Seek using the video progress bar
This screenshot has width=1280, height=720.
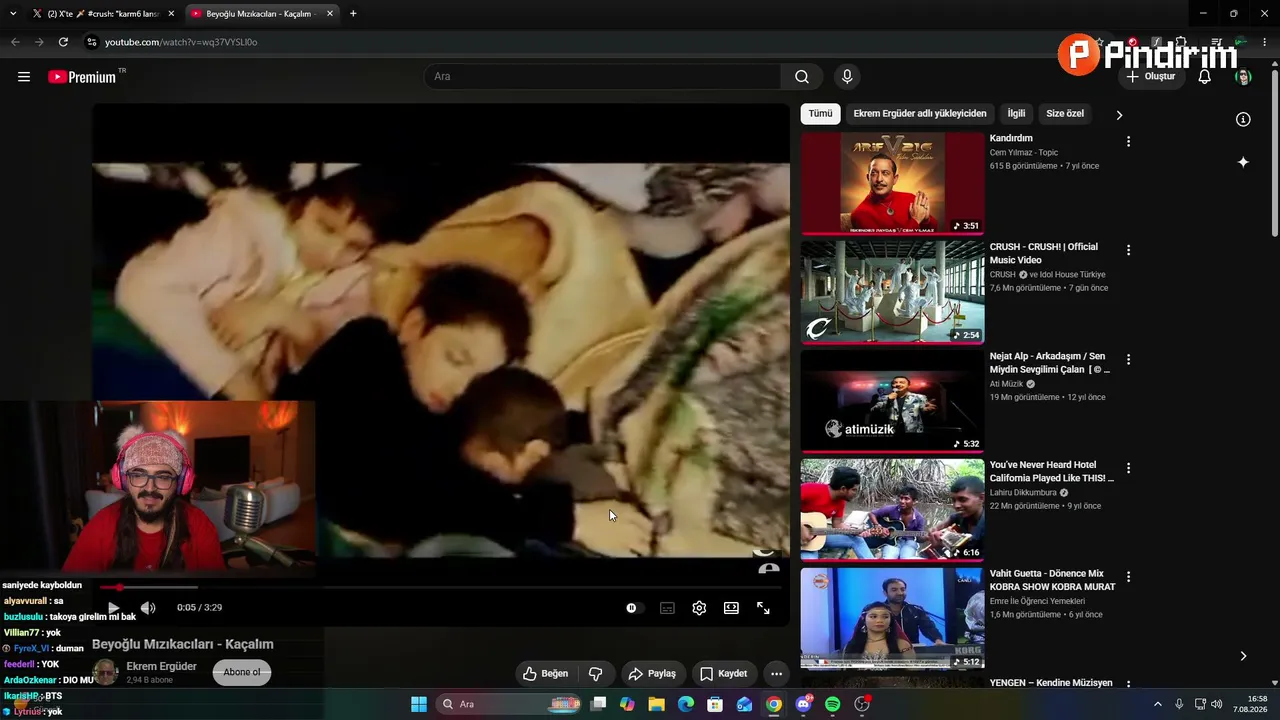tap(441, 587)
